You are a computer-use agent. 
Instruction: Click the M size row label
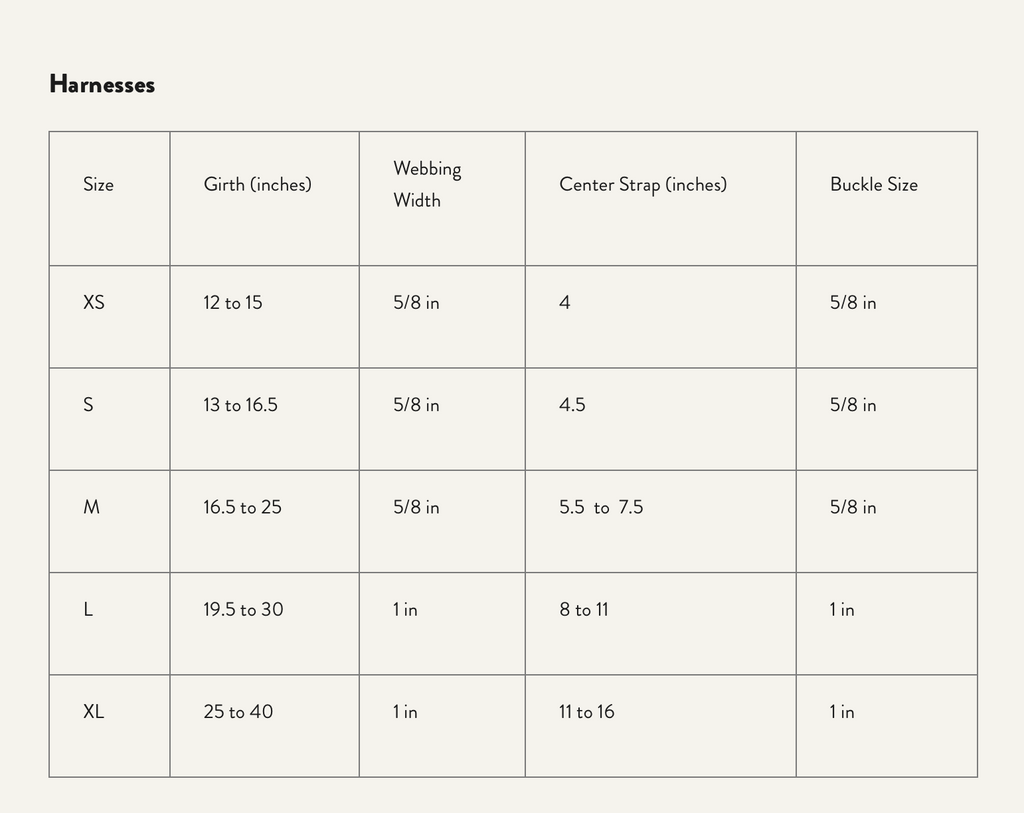(x=91, y=507)
